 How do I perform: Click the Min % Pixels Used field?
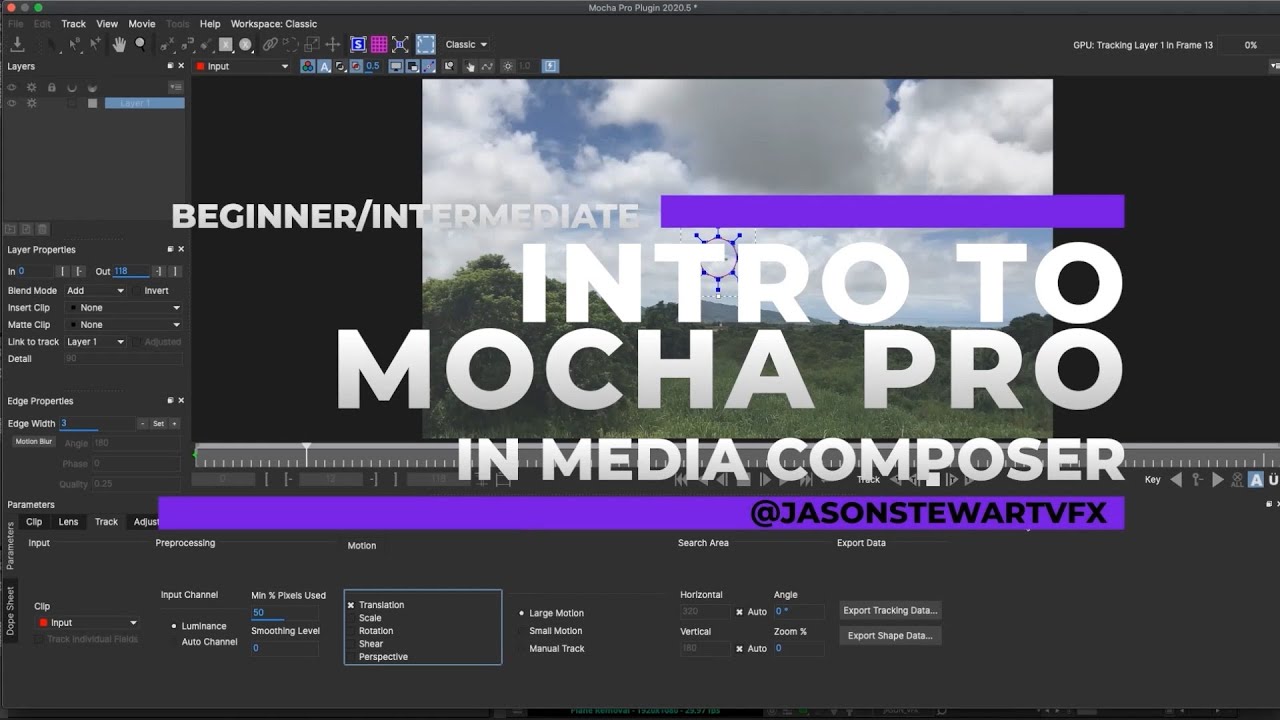point(285,613)
